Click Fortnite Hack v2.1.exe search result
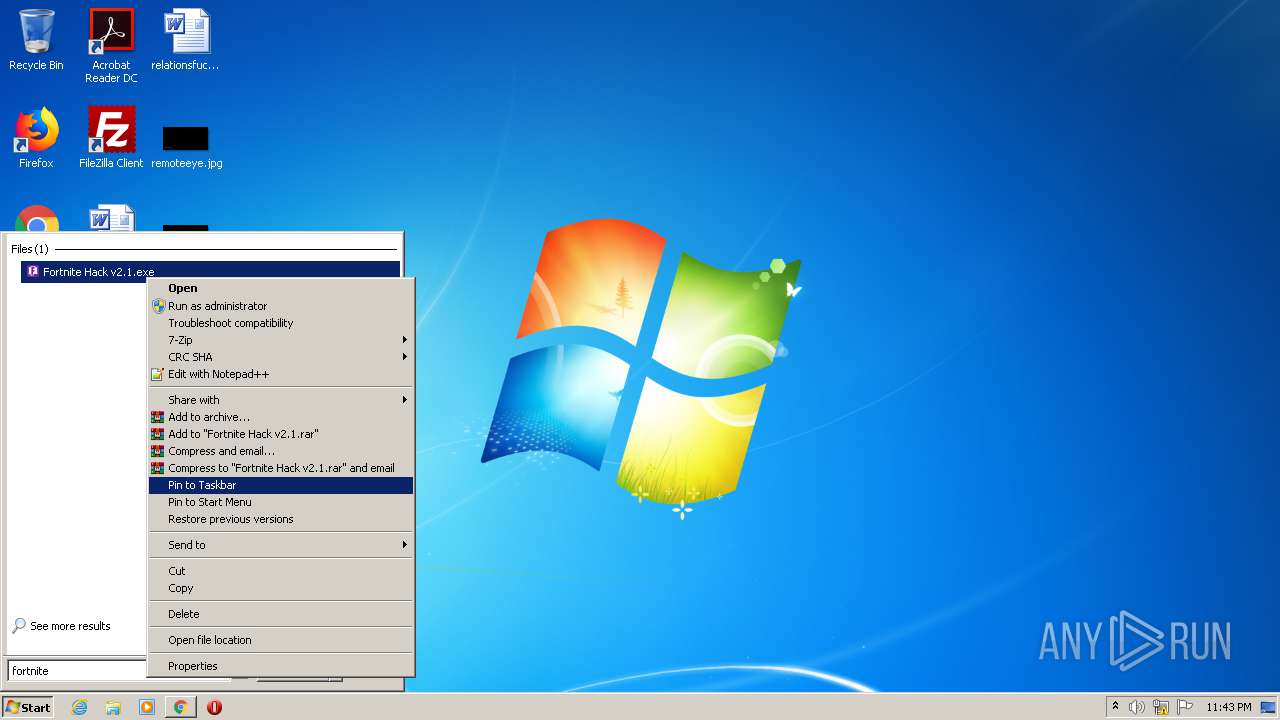Viewport: 1280px width, 720px height. (210, 272)
